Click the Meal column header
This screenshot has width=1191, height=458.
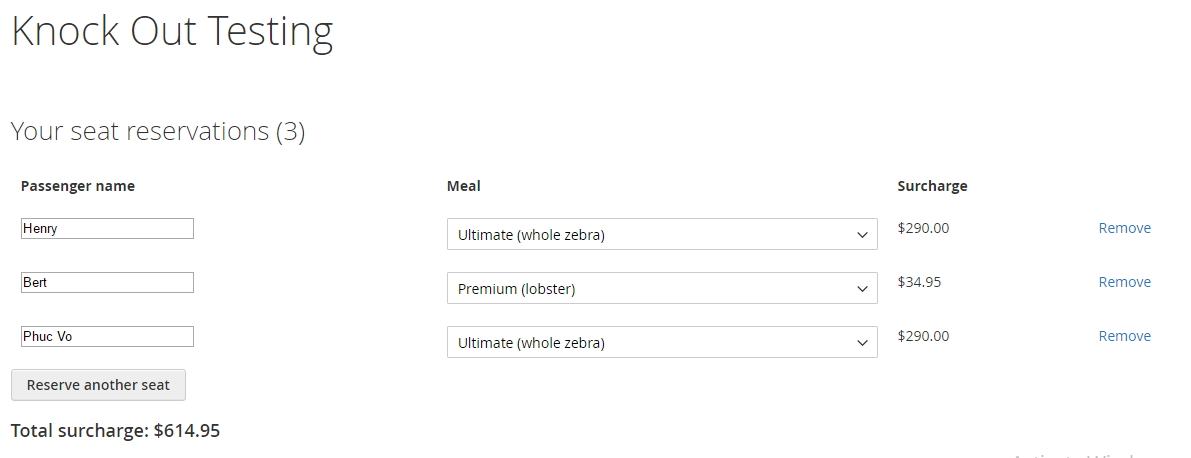464,186
